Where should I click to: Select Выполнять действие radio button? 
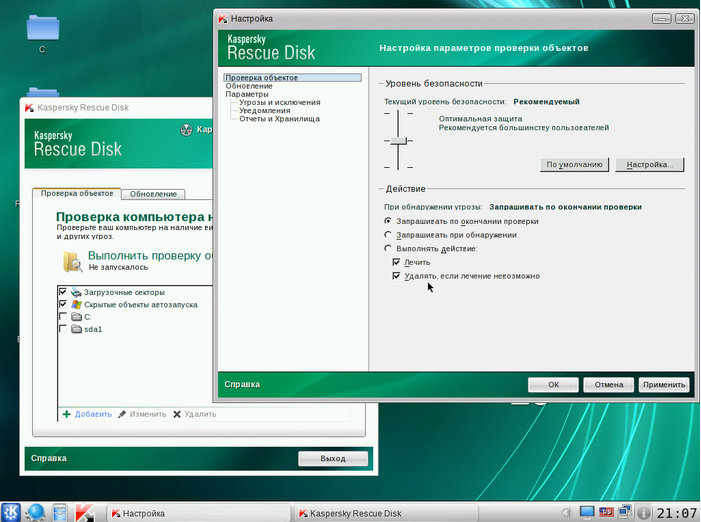pyautogui.click(x=388, y=248)
